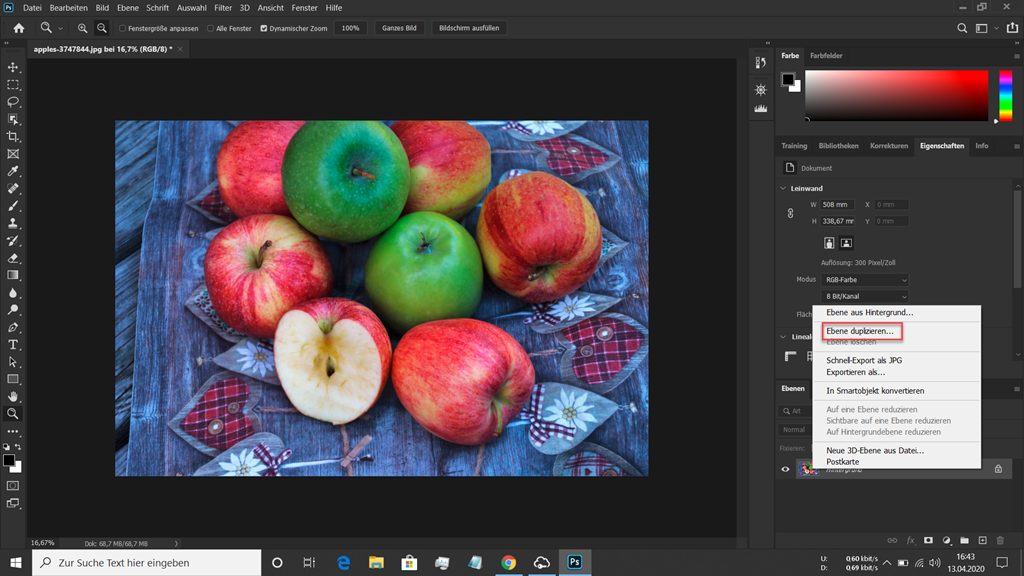Viewport: 1024px width, 576px height.
Task: Select the Move tool
Action: [13, 67]
